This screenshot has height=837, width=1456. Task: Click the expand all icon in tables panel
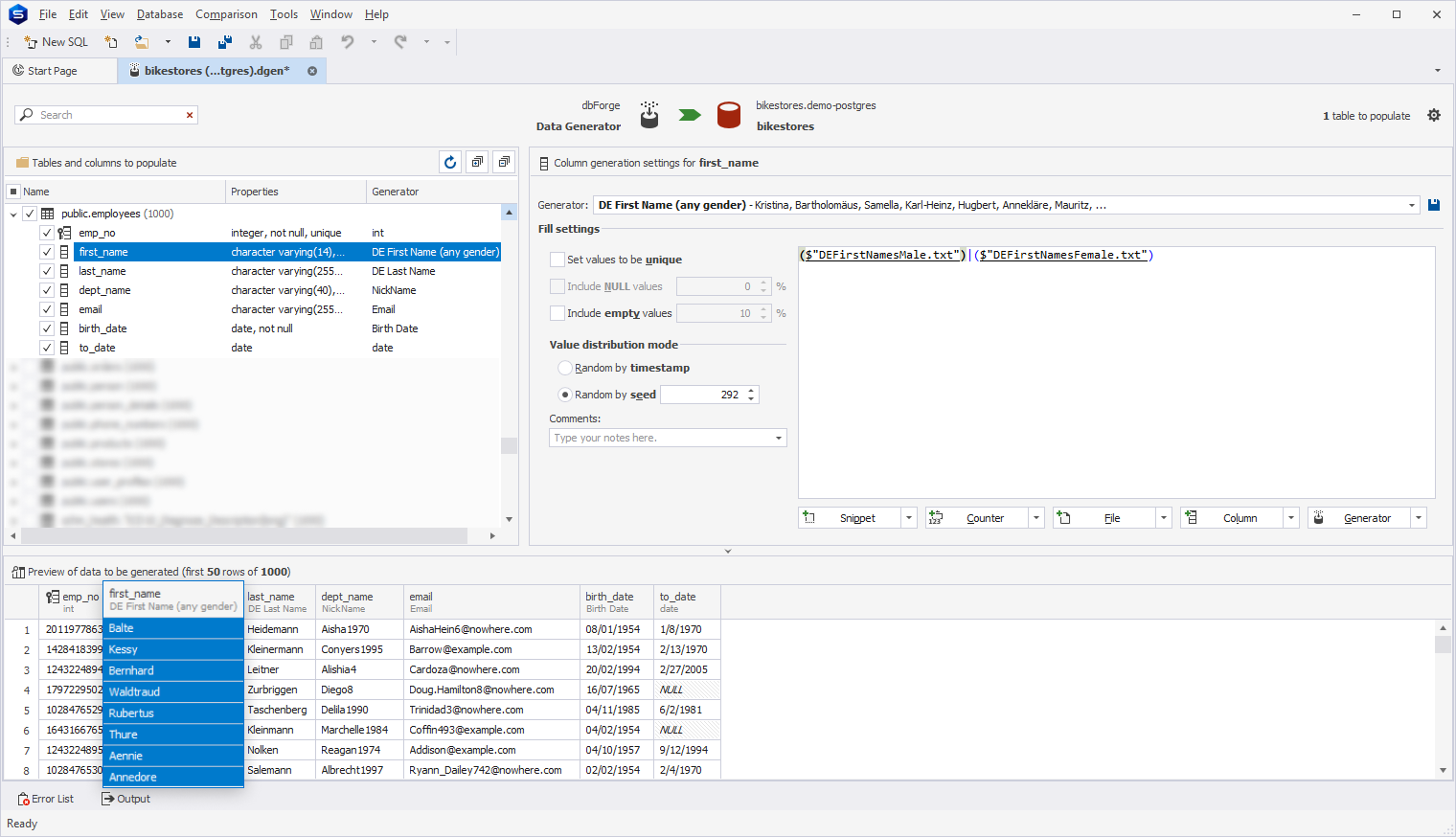click(x=477, y=162)
